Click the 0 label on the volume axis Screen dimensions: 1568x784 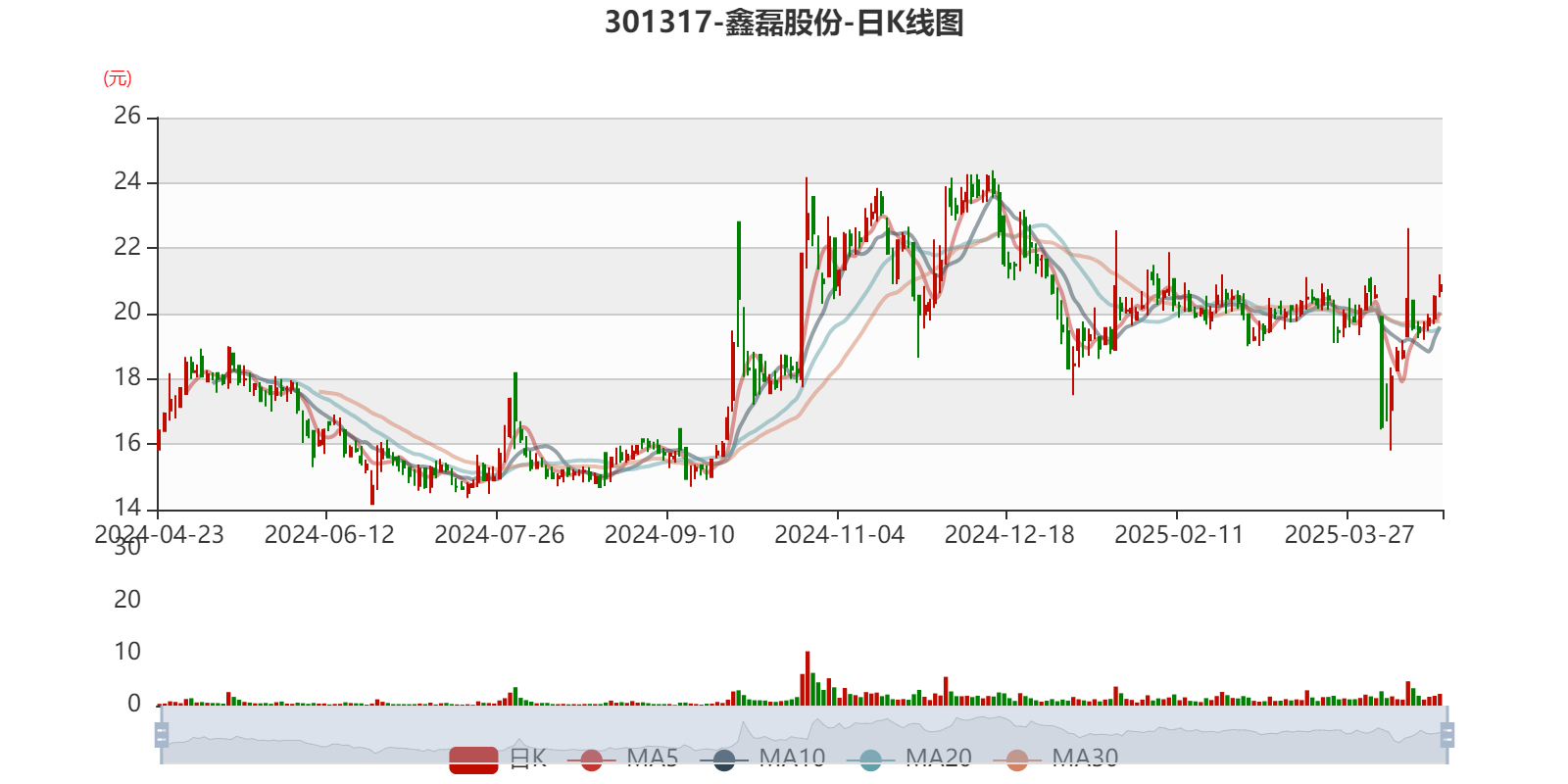click(134, 704)
